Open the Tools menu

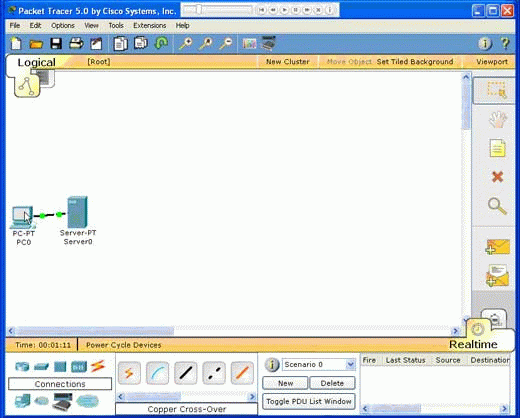pos(116,25)
